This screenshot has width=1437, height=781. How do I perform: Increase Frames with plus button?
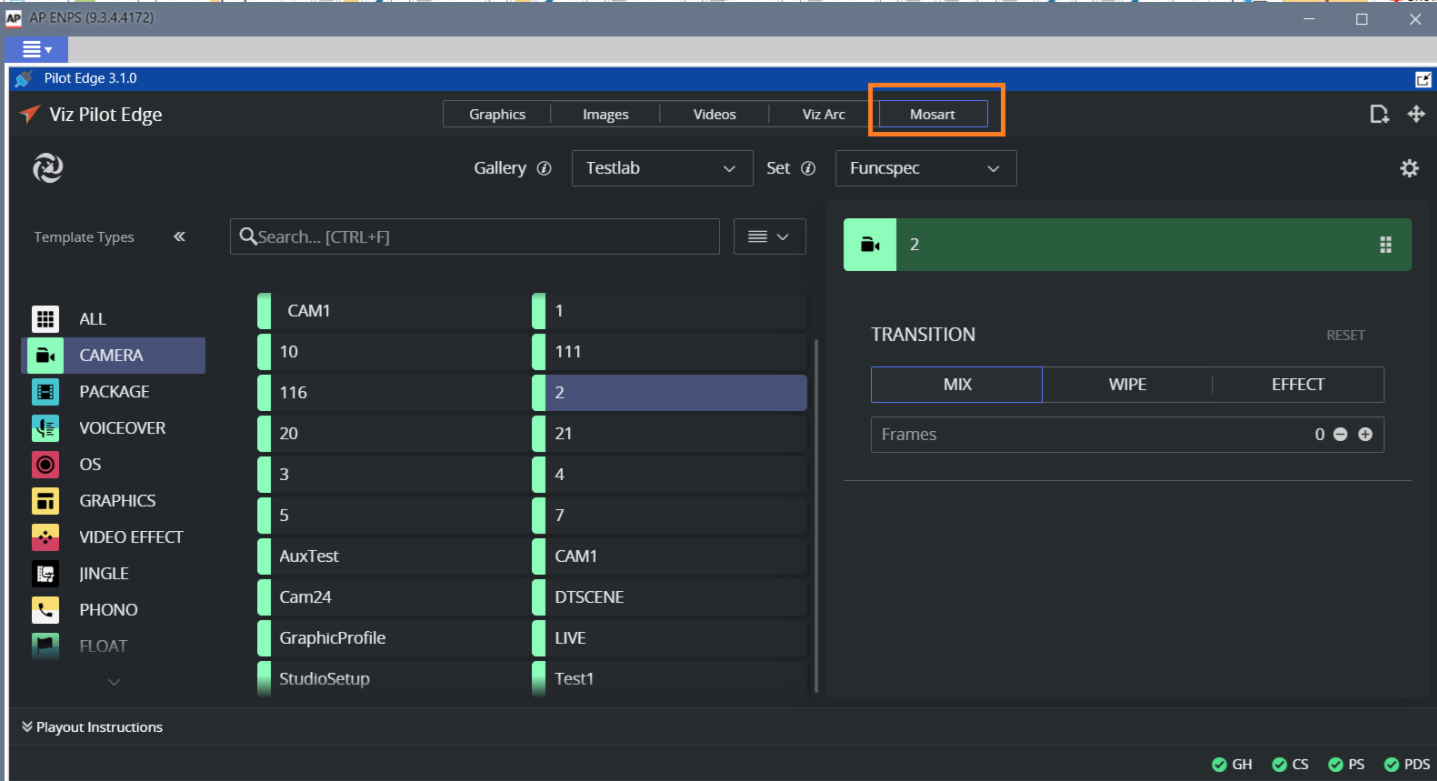click(x=1365, y=435)
